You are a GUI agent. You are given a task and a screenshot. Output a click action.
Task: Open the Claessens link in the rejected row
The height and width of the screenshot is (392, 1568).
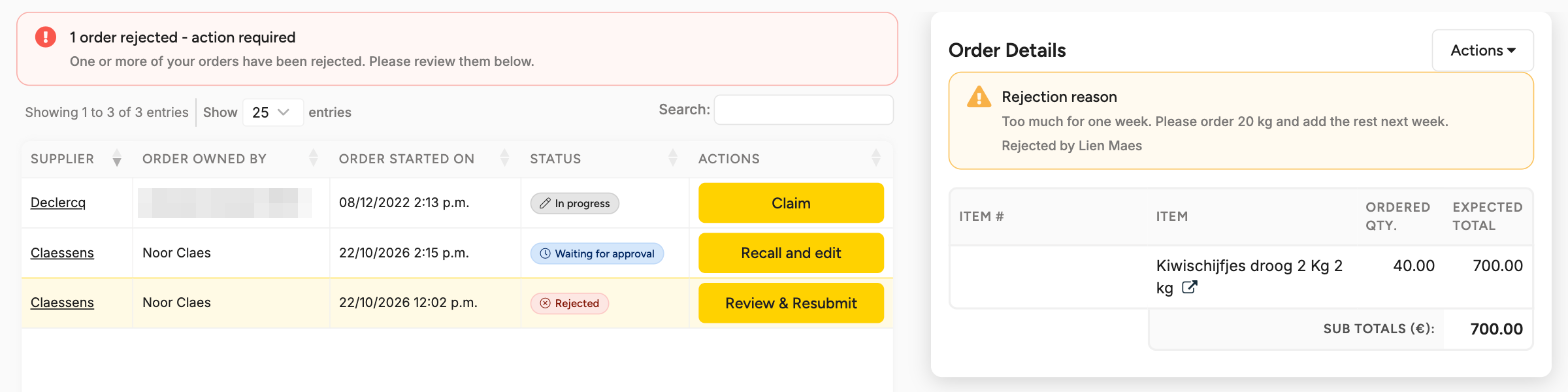(62, 303)
